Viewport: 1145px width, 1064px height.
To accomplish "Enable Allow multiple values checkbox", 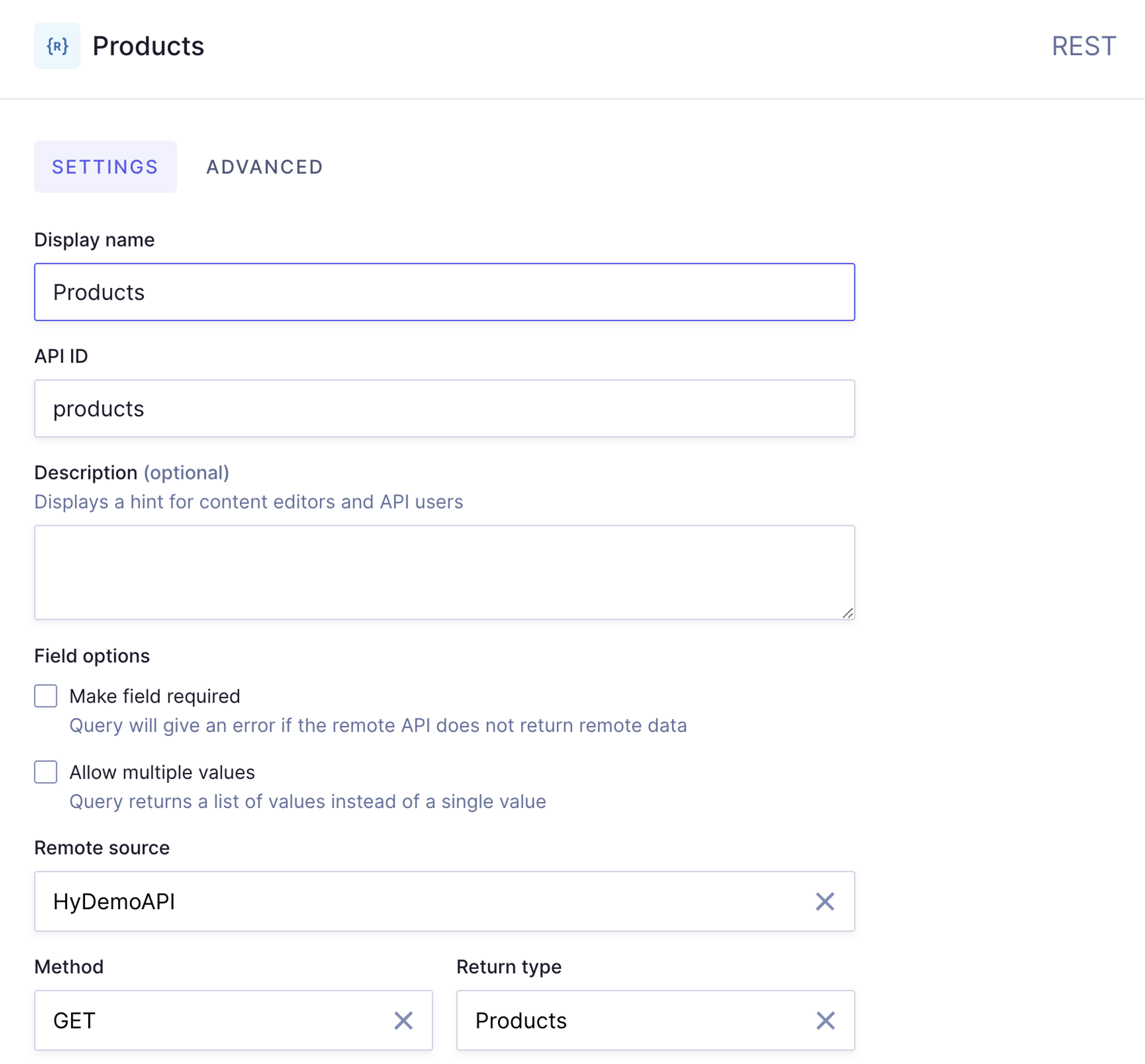I will coord(45,772).
